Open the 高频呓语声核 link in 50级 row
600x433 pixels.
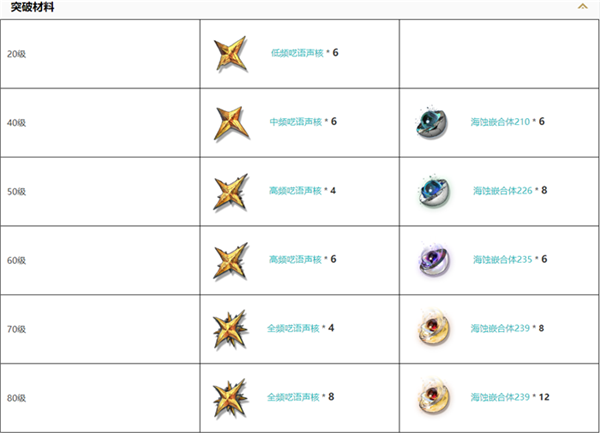tap(295, 190)
